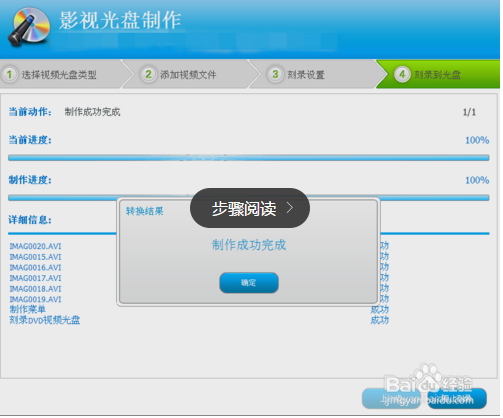
Task: Click the disc and pen application logo
Action: pyautogui.click(x=29, y=27)
